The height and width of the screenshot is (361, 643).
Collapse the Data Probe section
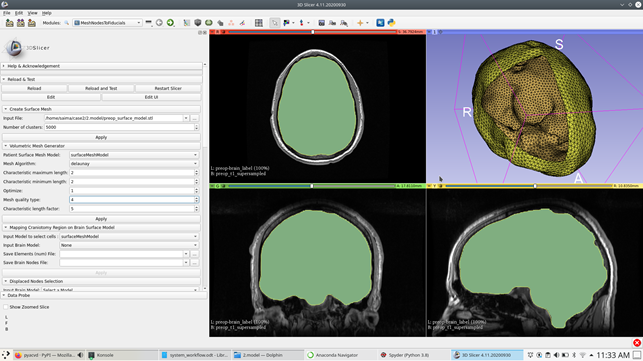click(103, 295)
